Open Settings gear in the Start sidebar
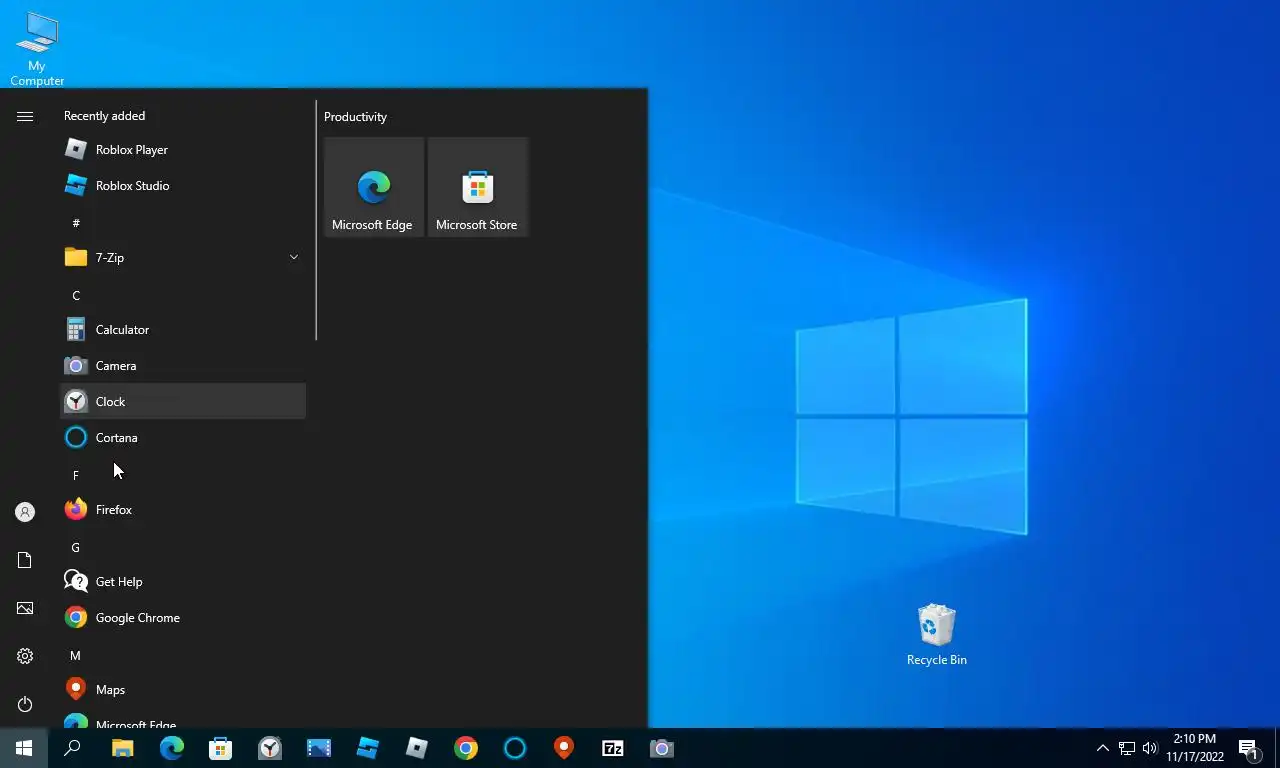This screenshot has width=1280, height=768. pos(25,656)
